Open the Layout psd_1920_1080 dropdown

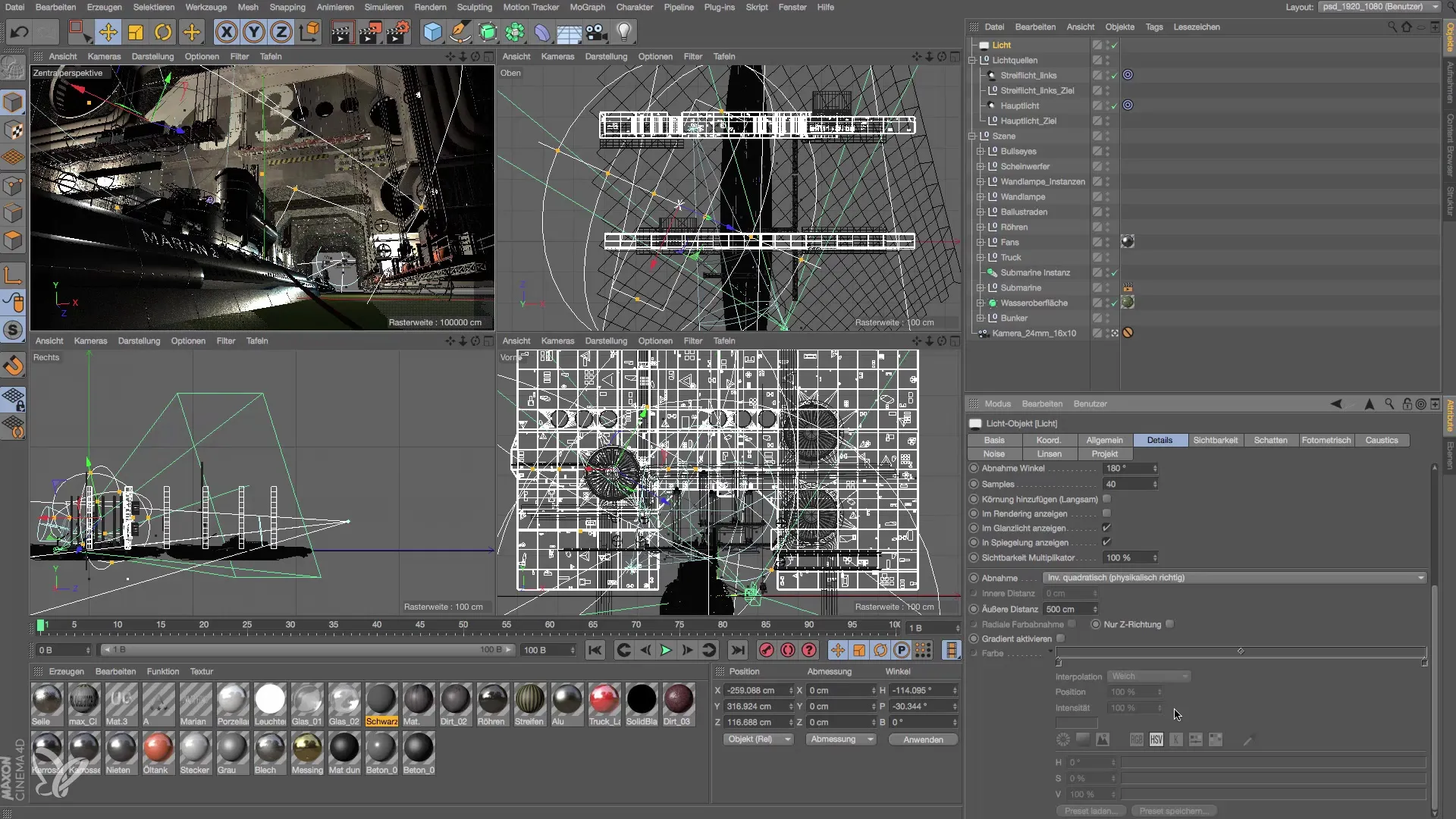coord(1379,7)
